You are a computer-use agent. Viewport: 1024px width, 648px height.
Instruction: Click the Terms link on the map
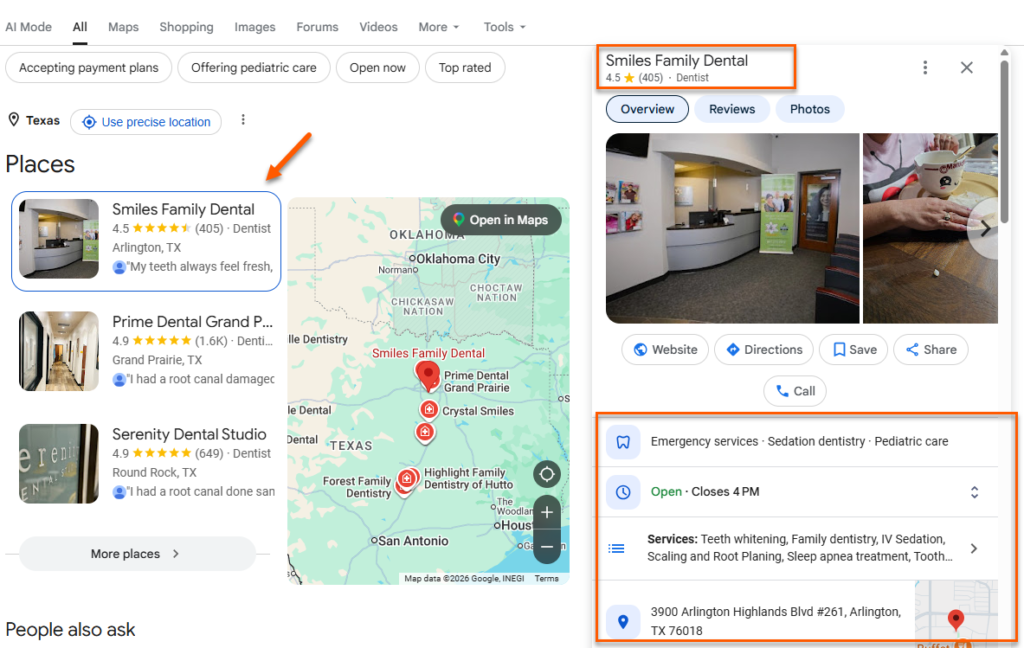[546, 578]
